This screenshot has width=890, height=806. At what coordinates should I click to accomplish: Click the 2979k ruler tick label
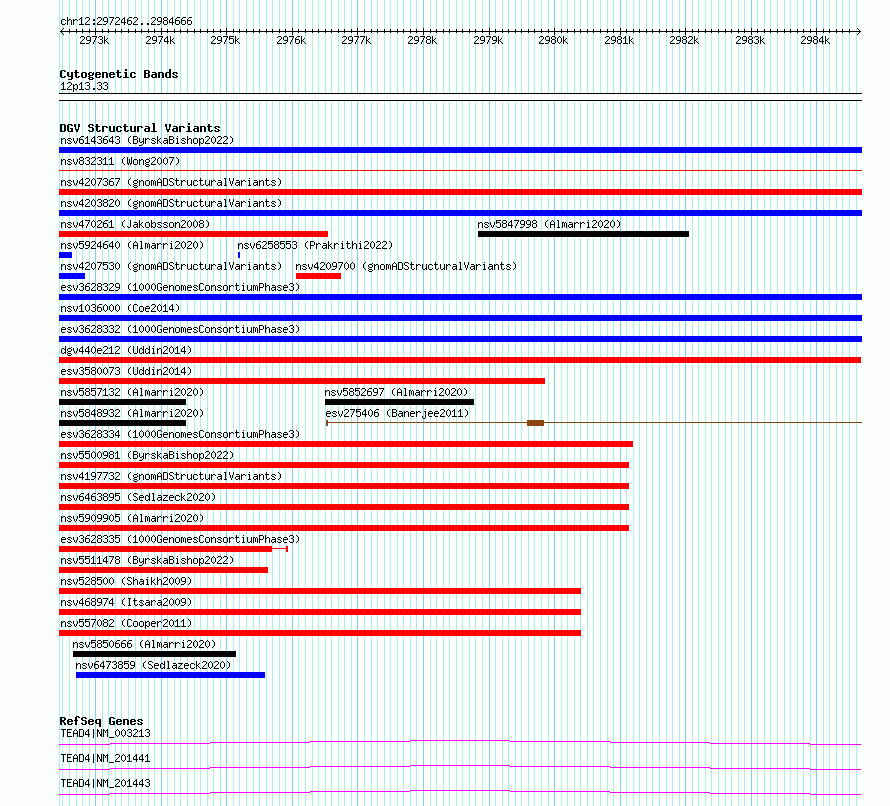488,40
